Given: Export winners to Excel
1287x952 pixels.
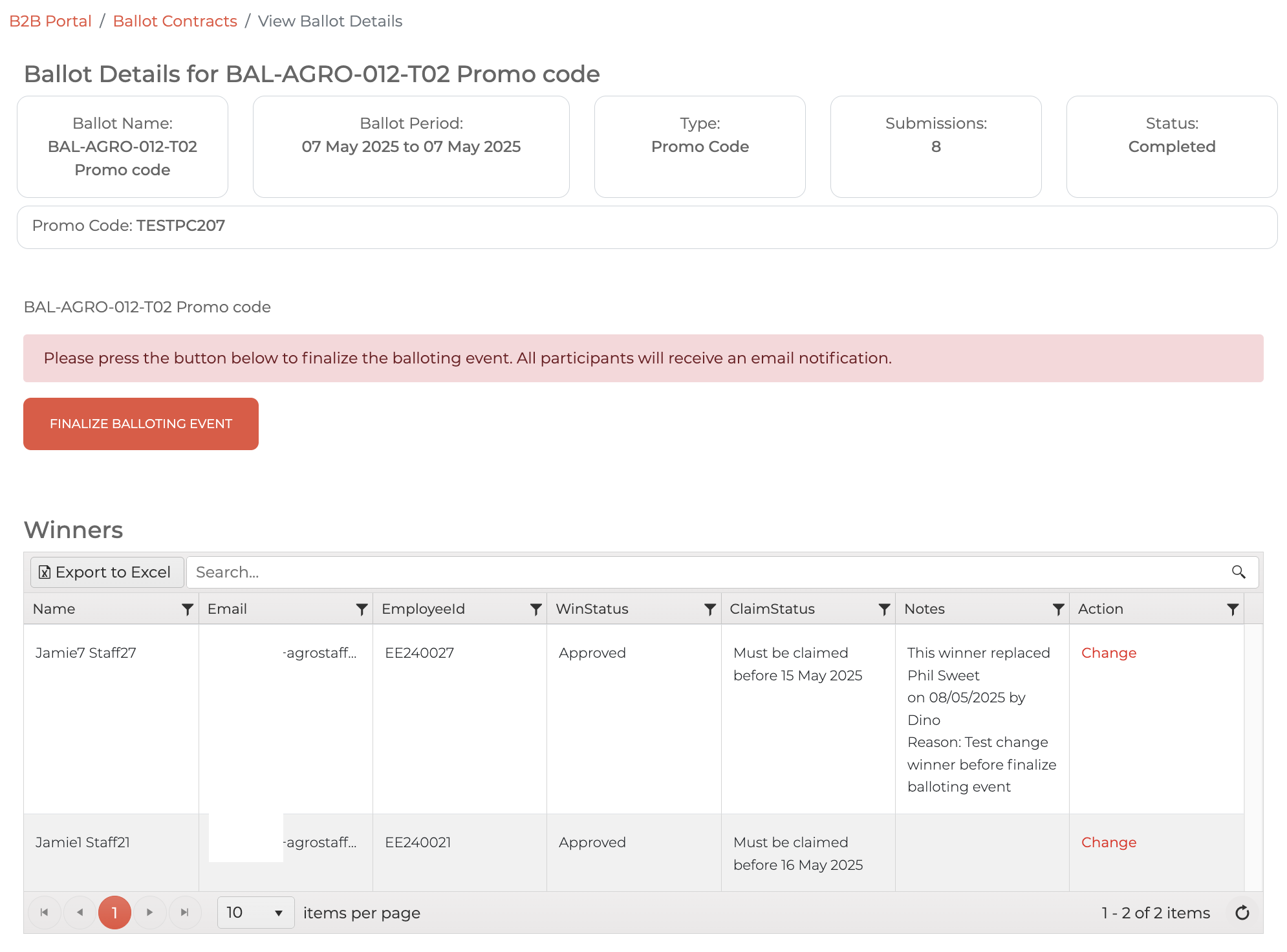Looking at the screenshot, I should (107, 572).
